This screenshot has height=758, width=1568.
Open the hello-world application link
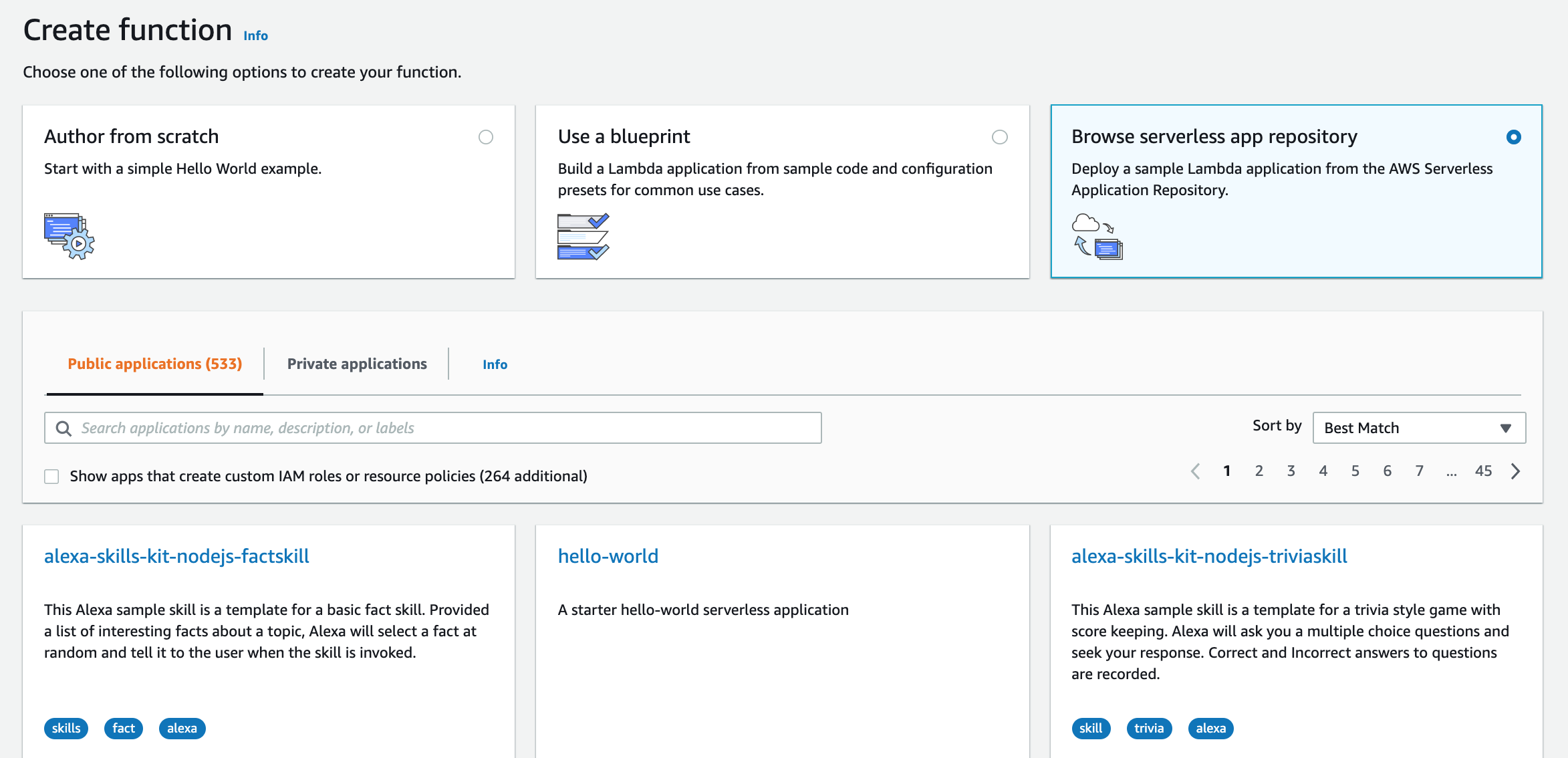608,556
